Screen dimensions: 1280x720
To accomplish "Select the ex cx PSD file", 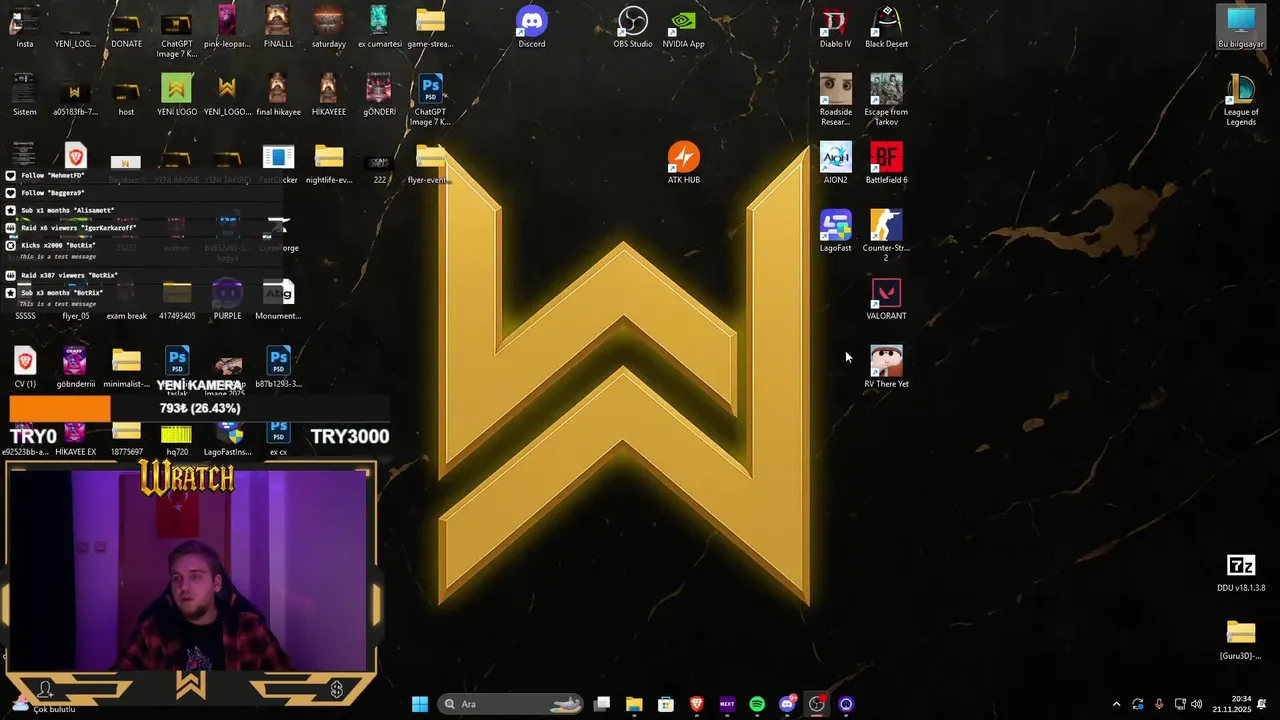I will (x=278, y=439).
